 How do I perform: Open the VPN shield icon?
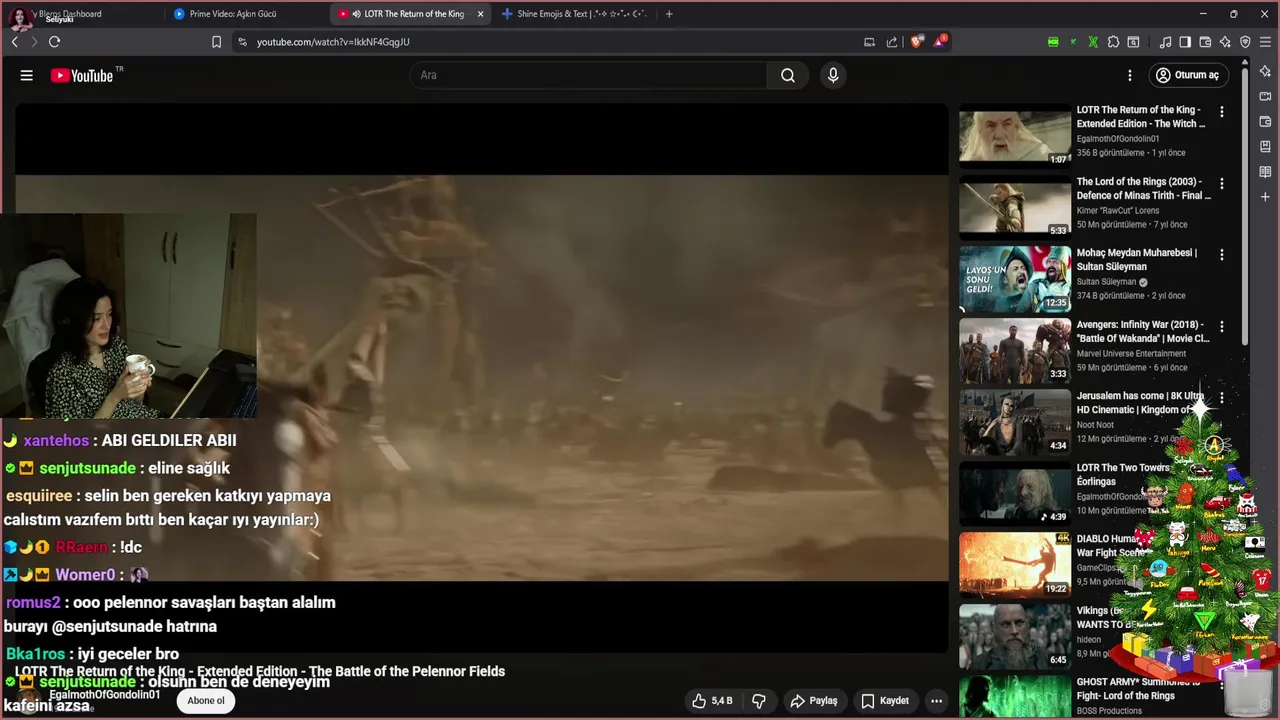click(1245, 42)
